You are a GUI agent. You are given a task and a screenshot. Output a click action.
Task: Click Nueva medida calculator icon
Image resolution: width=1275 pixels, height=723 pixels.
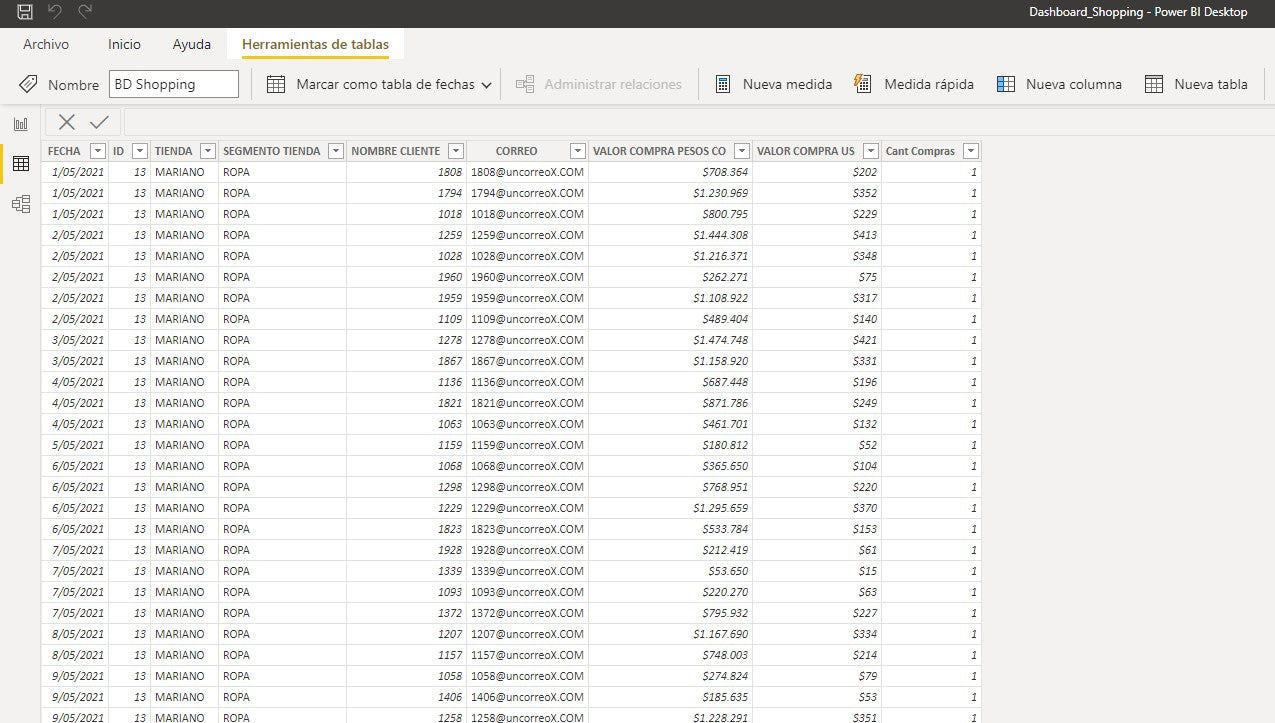click(723, 84)
